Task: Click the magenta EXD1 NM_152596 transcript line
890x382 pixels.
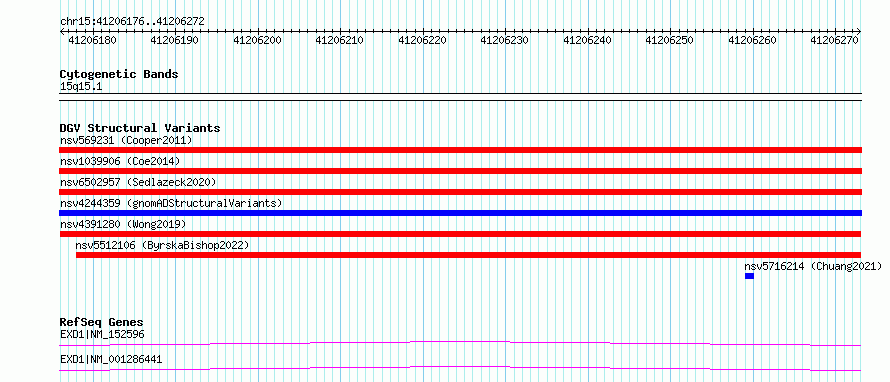Action: (x=460, y=343)
